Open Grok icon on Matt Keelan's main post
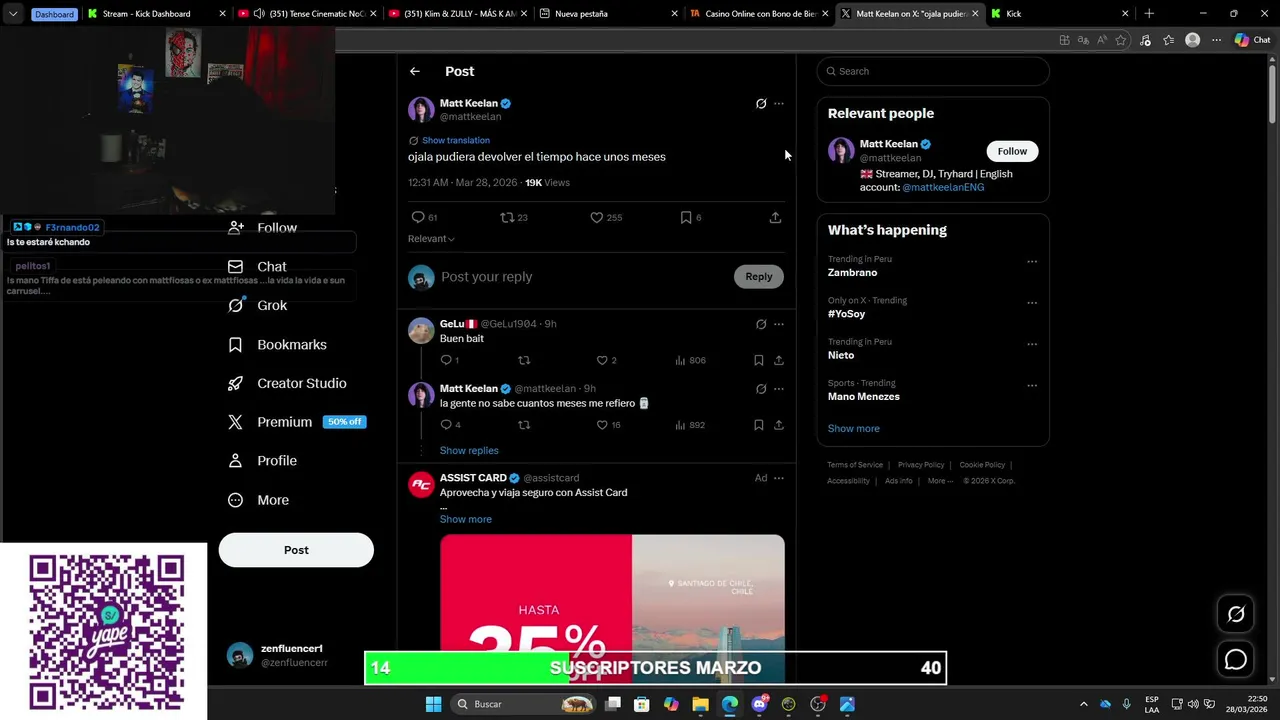The width and height of the screenshot is (1280, 720). point(761,103)
